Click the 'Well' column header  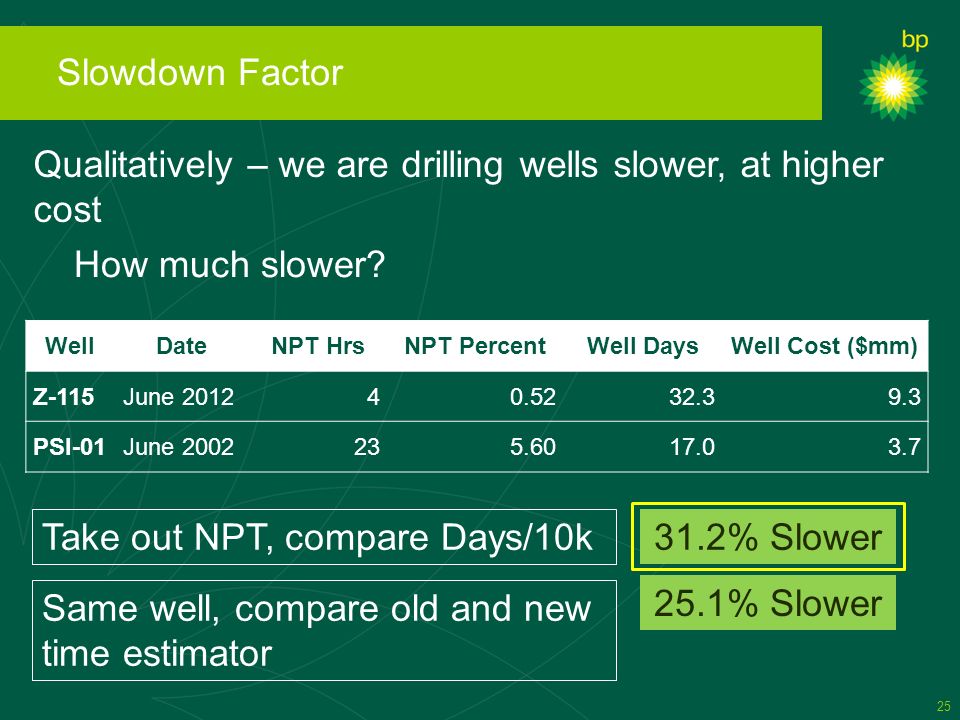tap(69, 346)
